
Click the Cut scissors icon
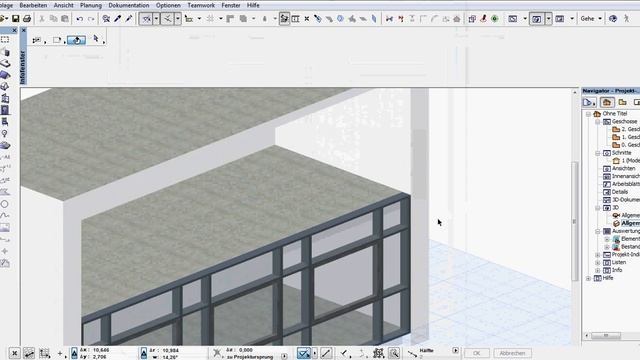pos(42,19)
